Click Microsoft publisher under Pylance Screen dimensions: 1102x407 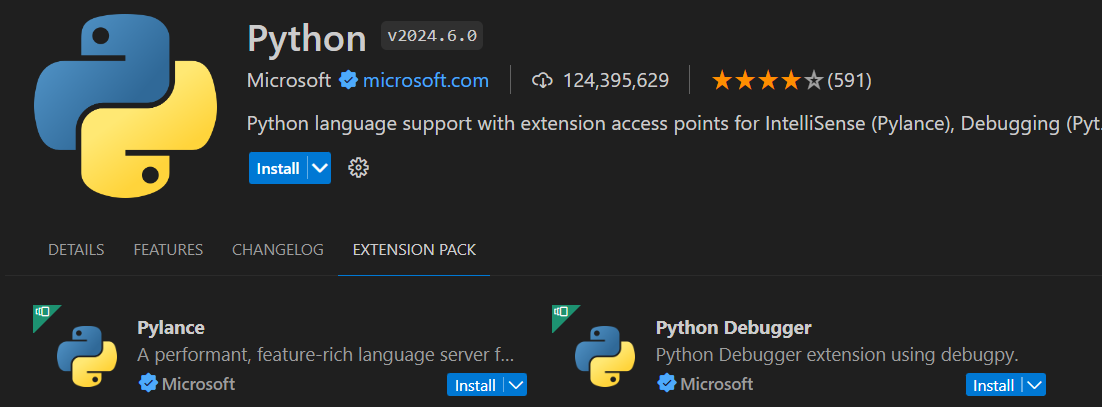(198, 385)
